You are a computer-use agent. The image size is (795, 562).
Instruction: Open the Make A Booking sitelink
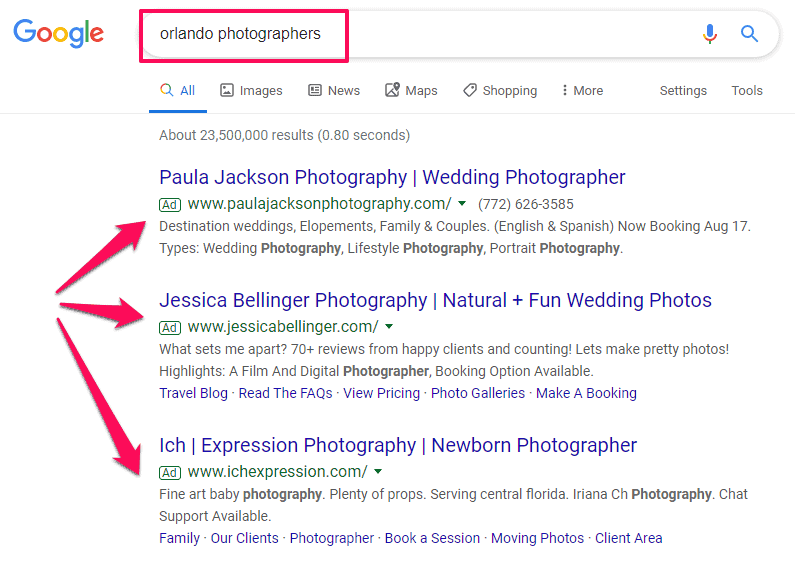[586, 393]
